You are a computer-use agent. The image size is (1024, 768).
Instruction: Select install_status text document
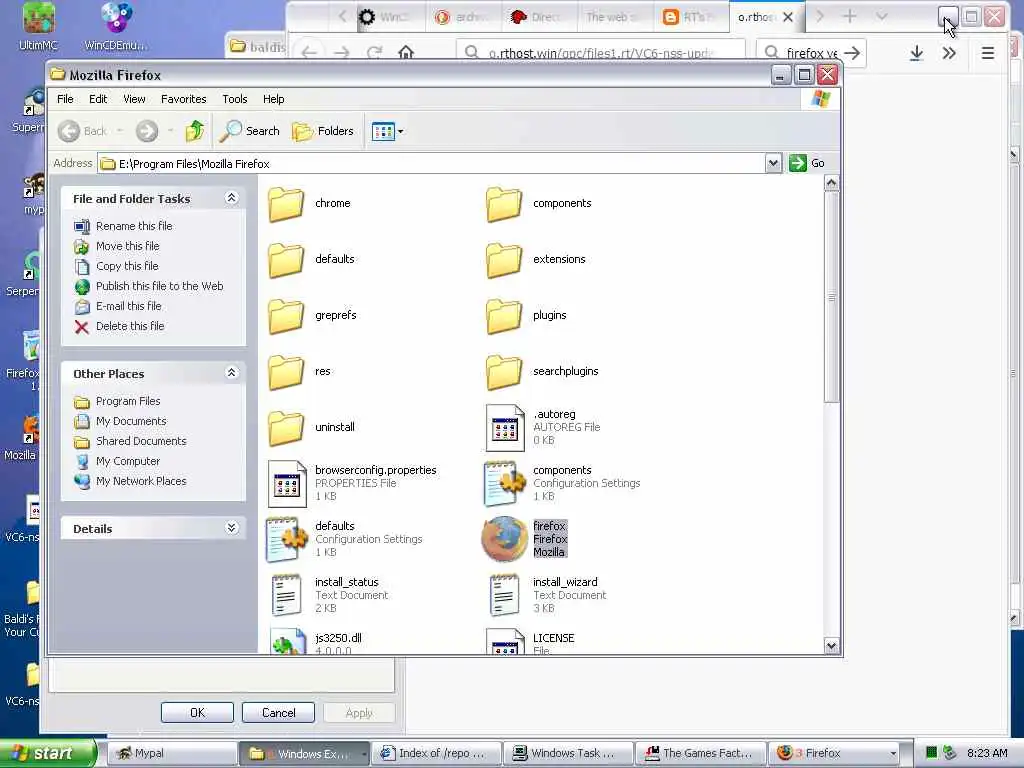287,596
